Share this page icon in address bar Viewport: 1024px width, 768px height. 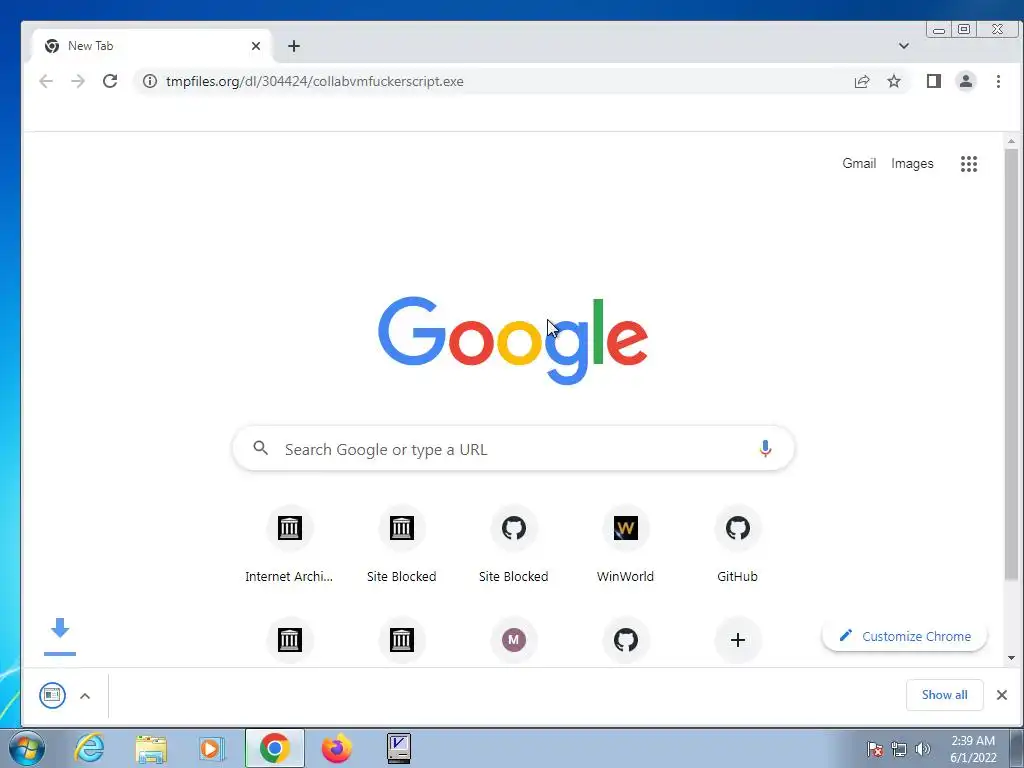pos(862,82)
